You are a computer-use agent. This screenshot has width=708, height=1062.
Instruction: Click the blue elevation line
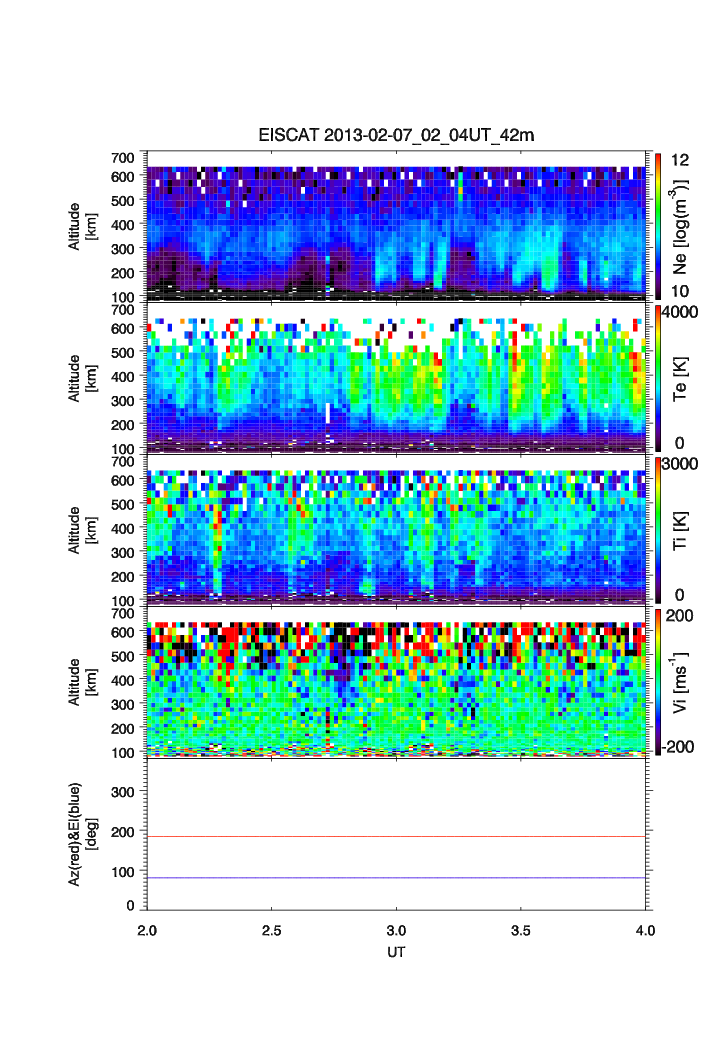tap(396, 878)
